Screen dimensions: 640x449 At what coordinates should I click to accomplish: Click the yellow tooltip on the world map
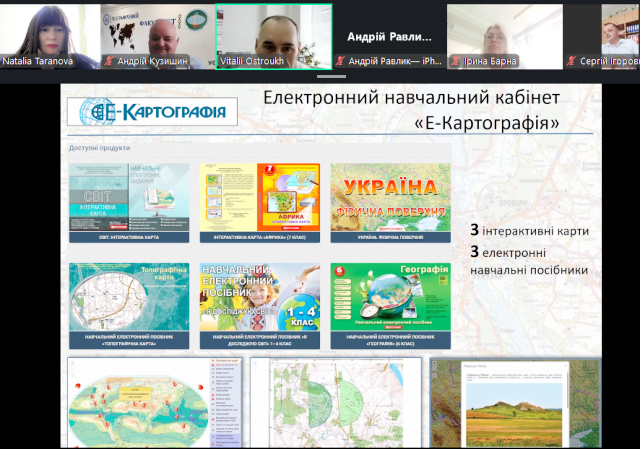(135, 394)
